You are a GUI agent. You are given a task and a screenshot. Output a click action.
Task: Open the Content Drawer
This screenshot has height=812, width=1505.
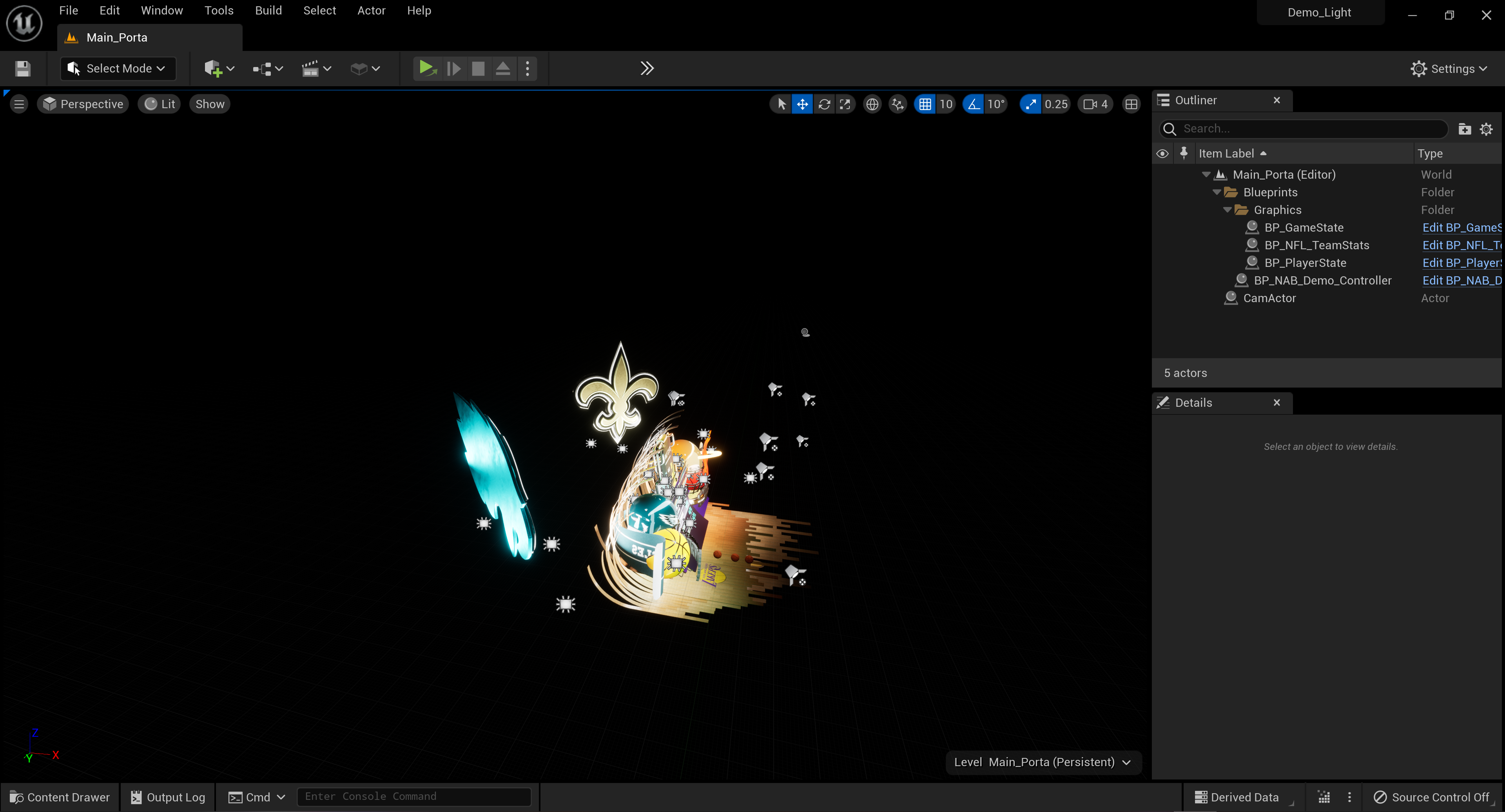[x=60, y=797]
